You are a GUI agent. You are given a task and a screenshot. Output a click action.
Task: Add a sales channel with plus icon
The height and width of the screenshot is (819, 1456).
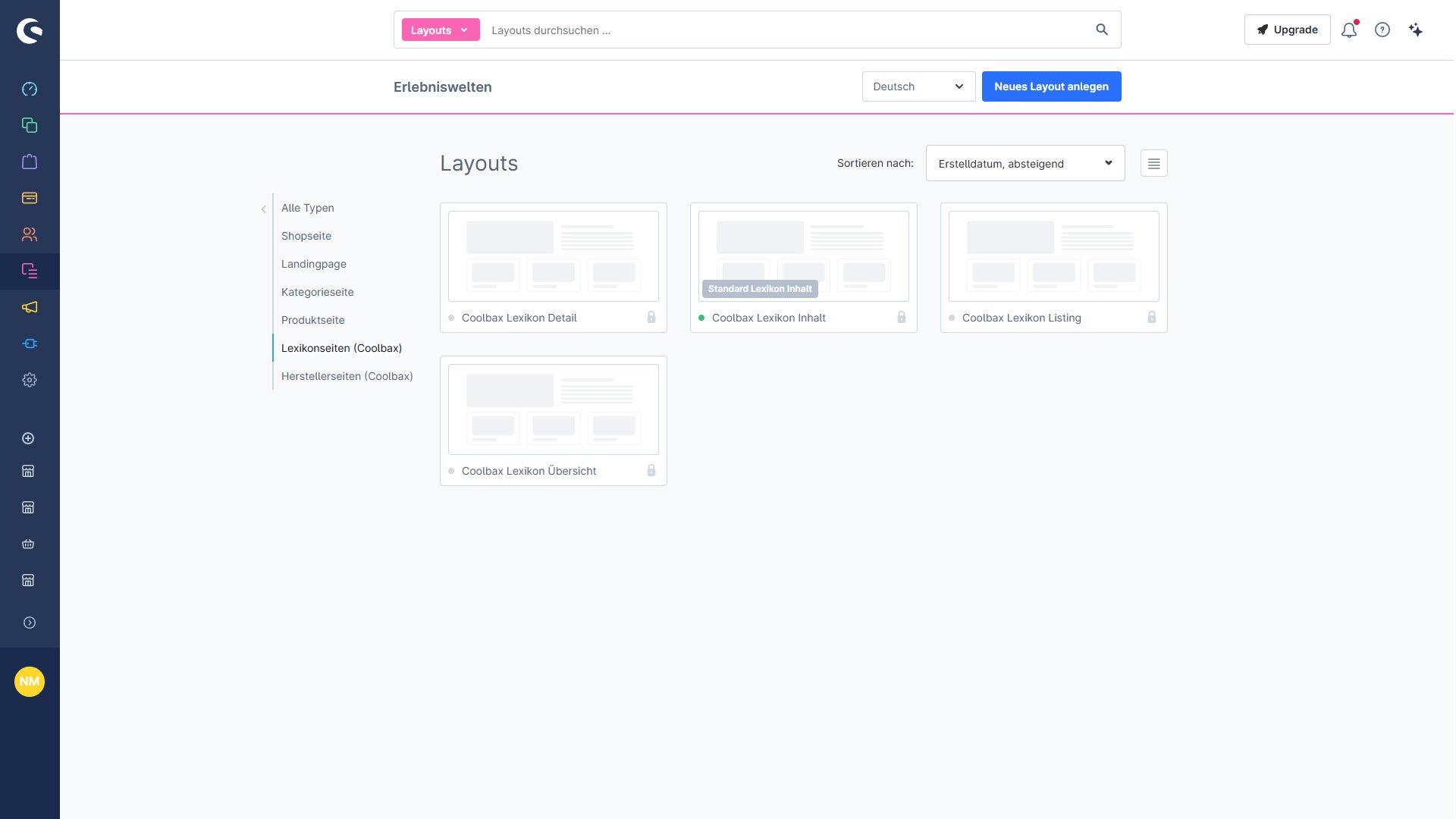click(x=28, y=438)
